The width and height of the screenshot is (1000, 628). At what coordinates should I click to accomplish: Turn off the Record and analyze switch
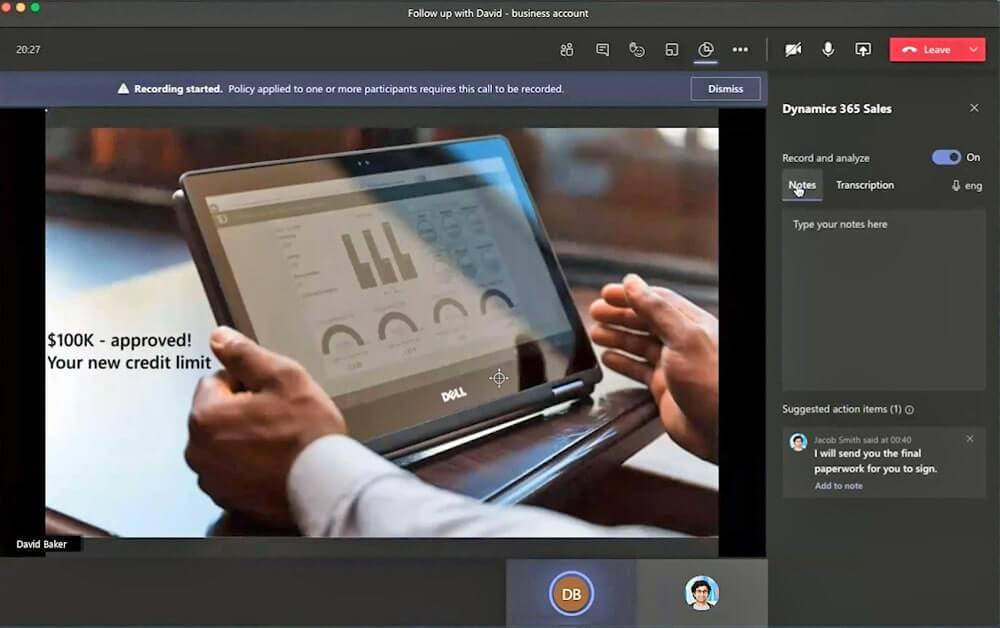click(945, 157)
